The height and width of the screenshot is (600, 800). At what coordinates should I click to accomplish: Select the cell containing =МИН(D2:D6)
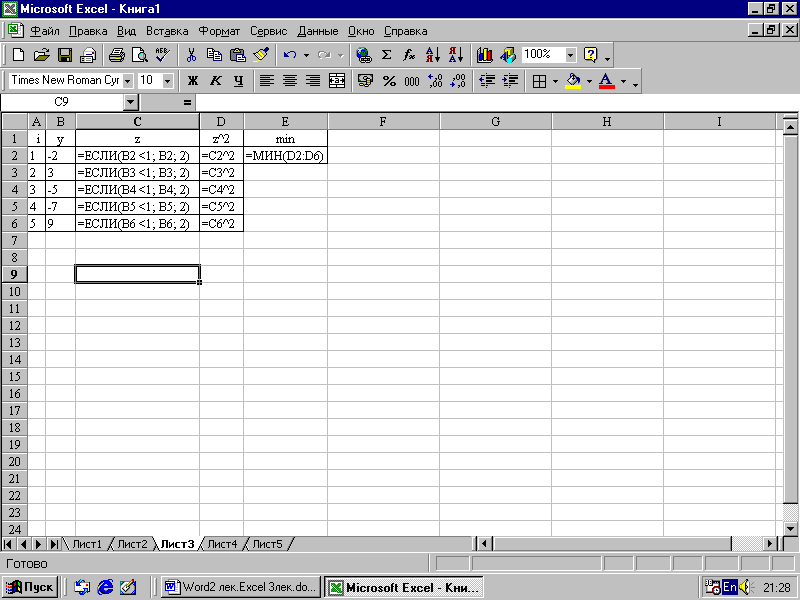[x=285, y=156]
